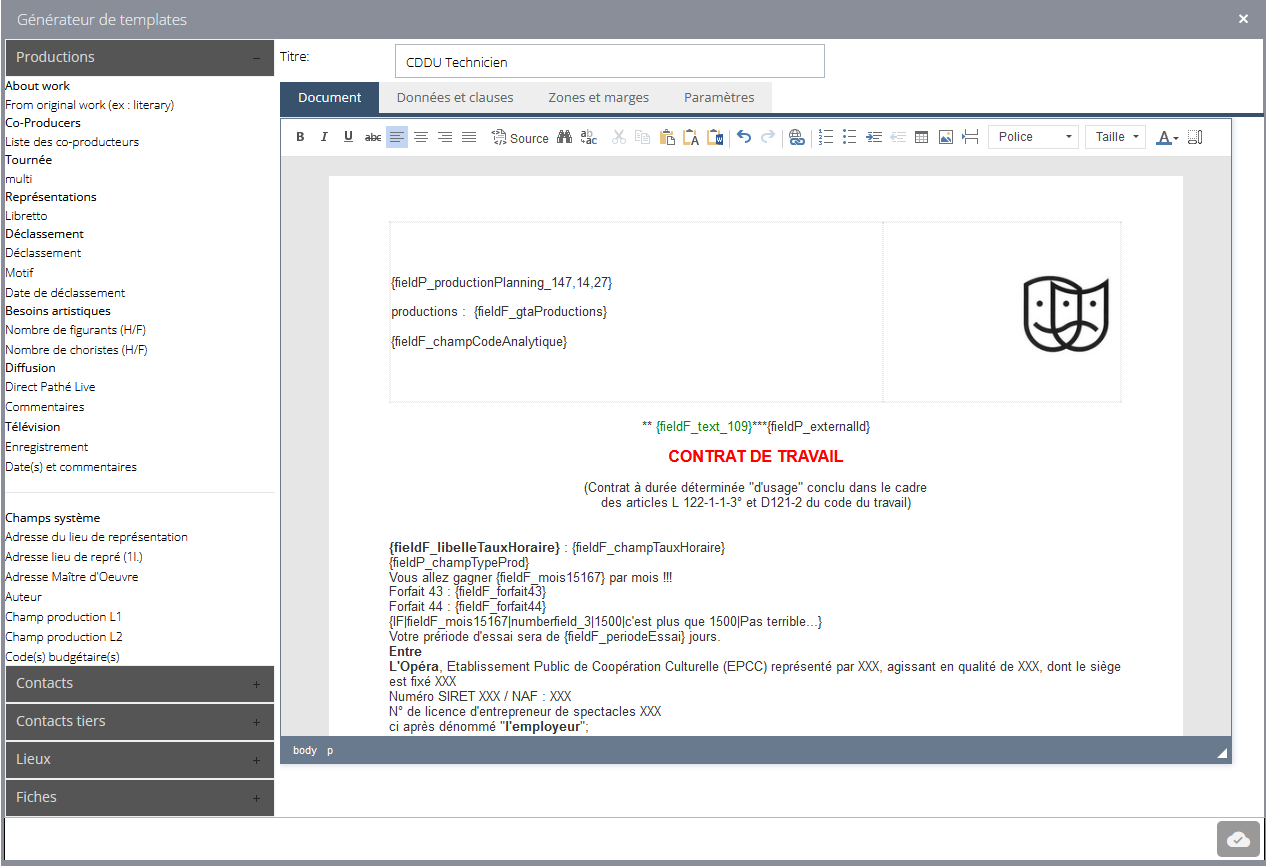
Task: Toggle italic formatting
Action: [324, 137]
